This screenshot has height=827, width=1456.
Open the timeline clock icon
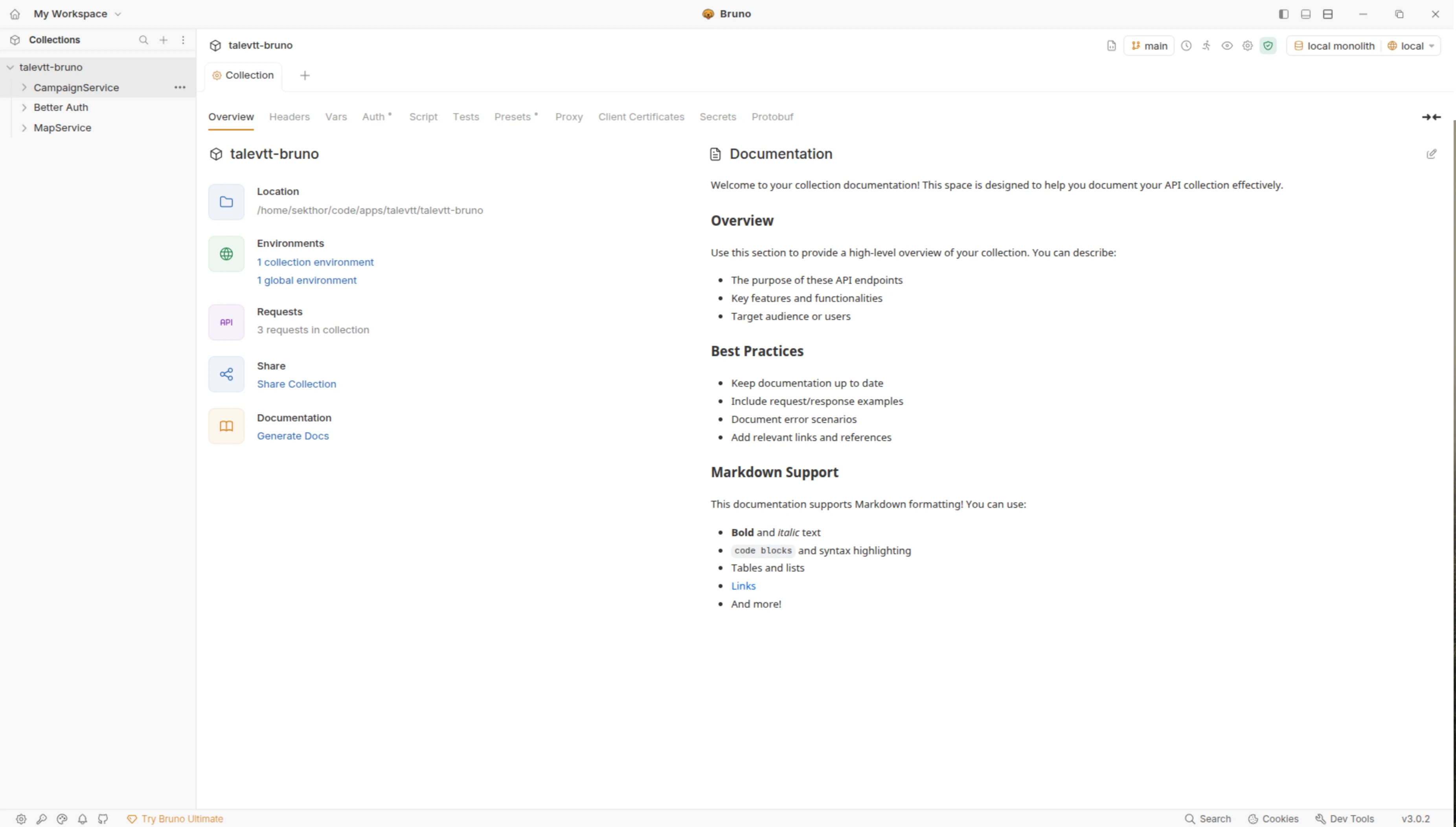pyautogui.click(x=1186, y=46)
